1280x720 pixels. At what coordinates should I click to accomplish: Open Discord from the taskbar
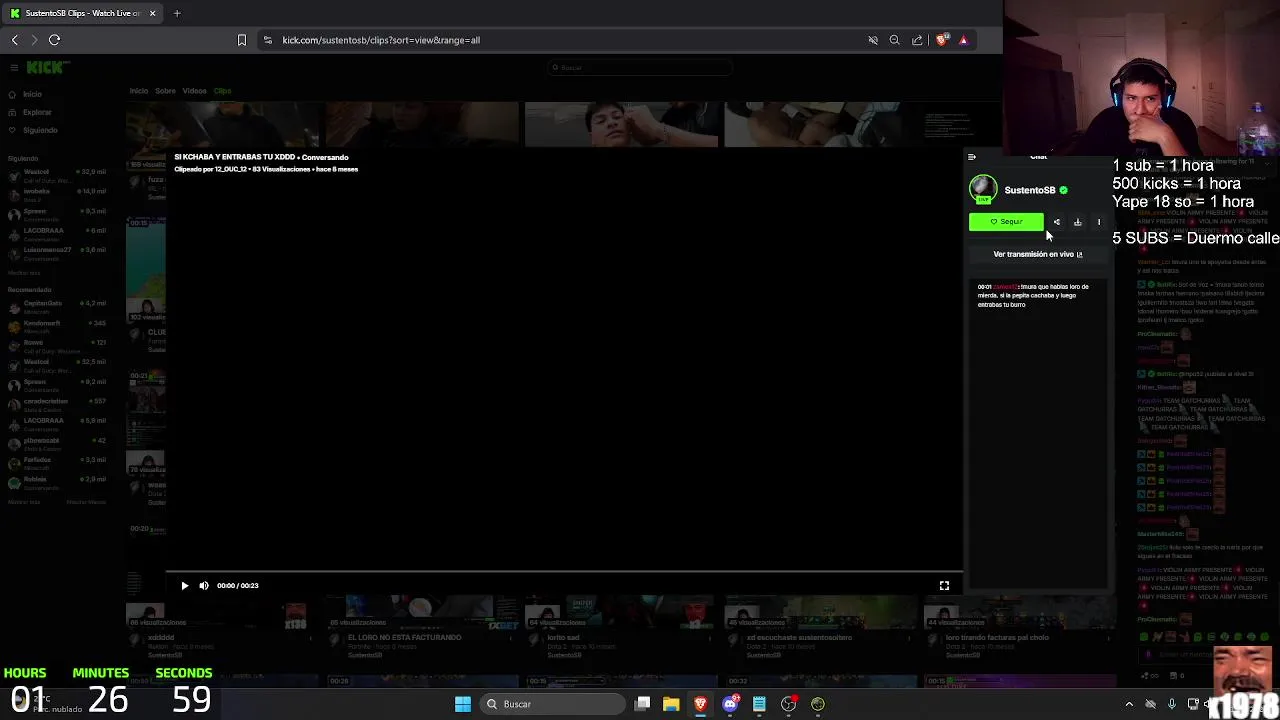(x=730, y=704)
